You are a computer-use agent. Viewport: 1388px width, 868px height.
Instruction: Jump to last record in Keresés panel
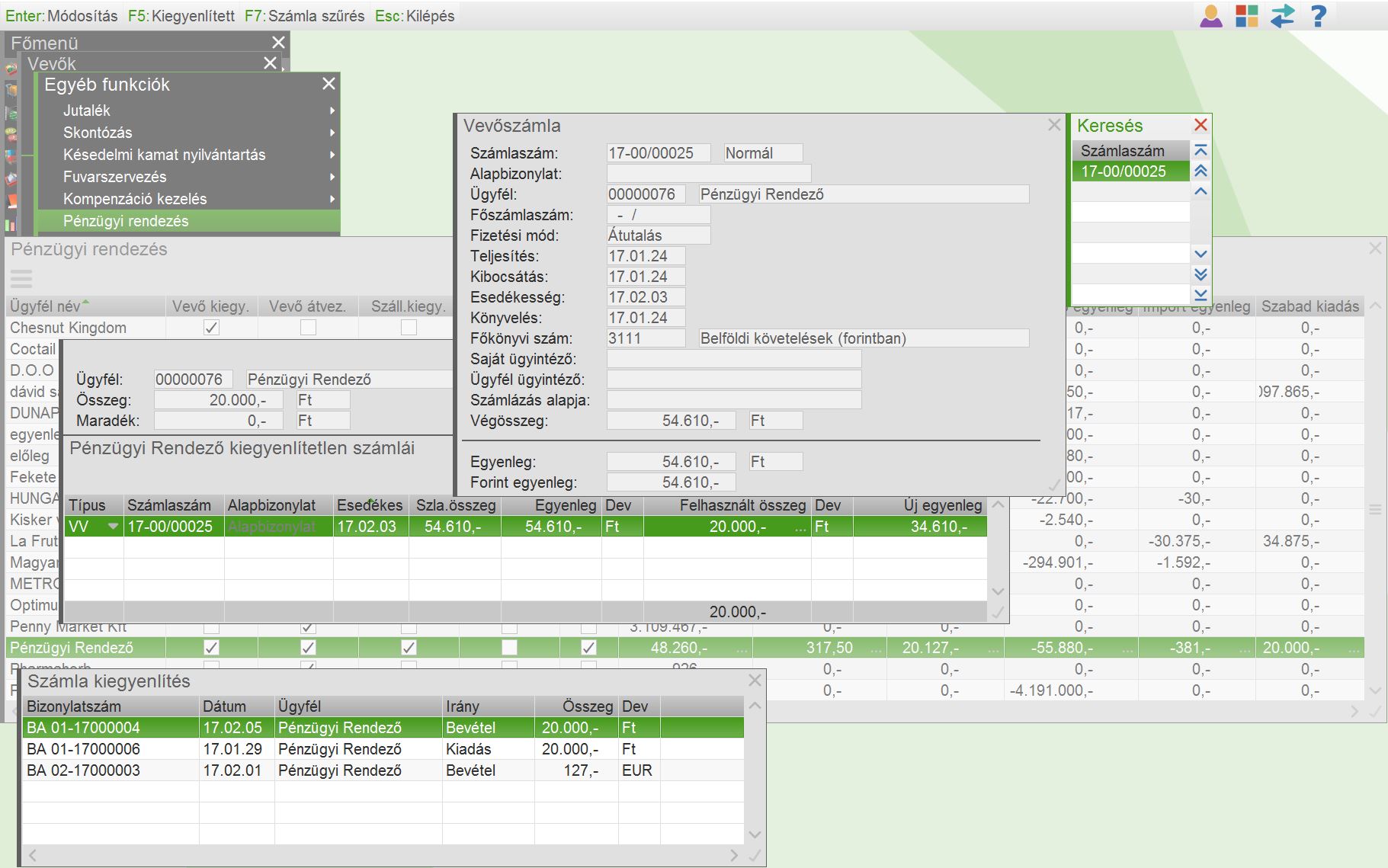pyautogui.click(x=1200, y=294)
